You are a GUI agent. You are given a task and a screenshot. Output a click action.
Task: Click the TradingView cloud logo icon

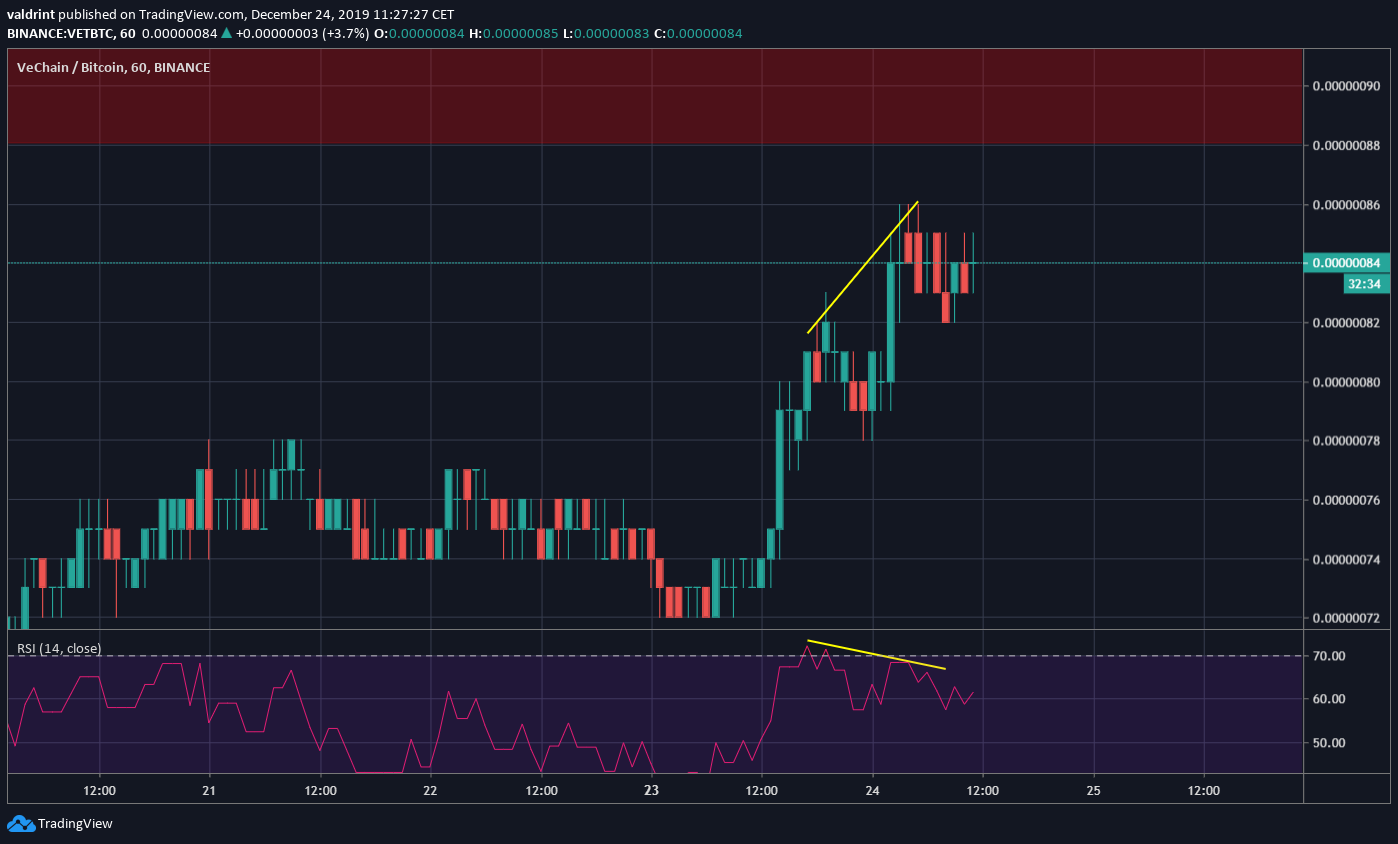point(20,823)
